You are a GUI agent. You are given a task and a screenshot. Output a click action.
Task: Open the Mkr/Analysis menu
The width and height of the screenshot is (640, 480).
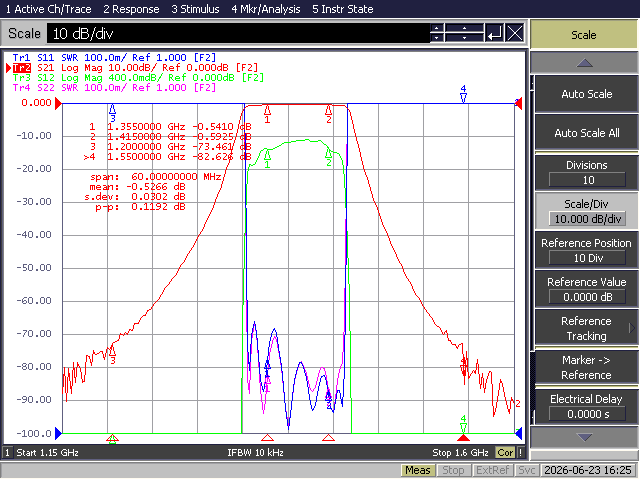point(266,9)
